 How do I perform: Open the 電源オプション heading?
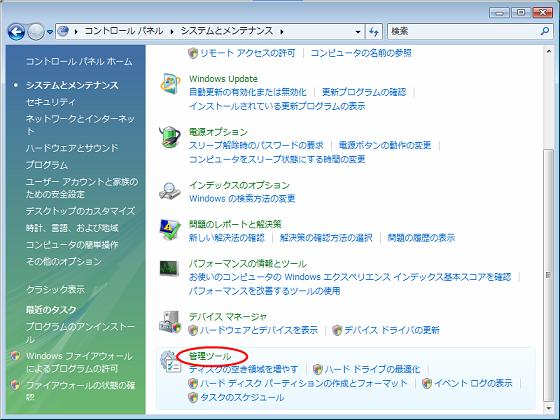click(218, 132)
